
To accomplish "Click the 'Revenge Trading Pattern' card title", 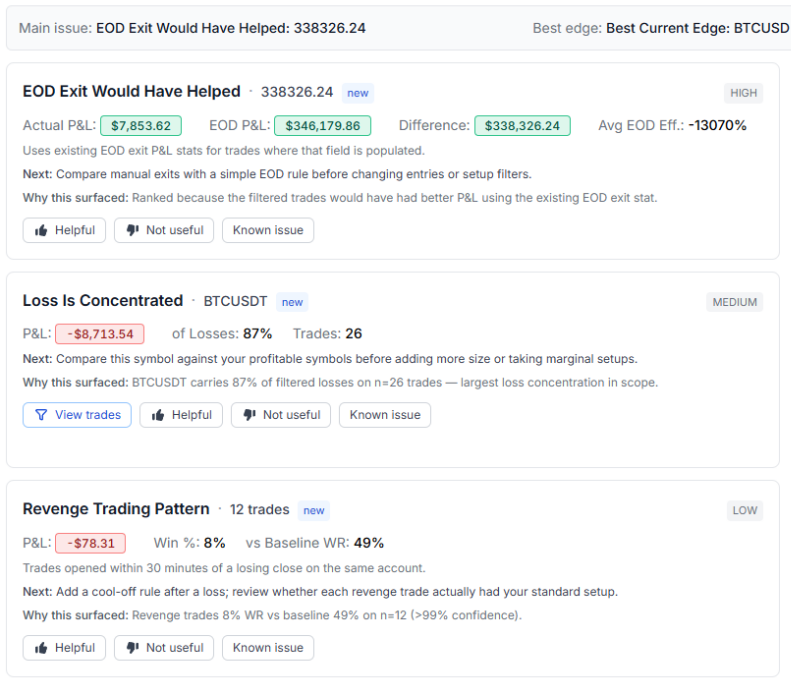I will 116,509.
